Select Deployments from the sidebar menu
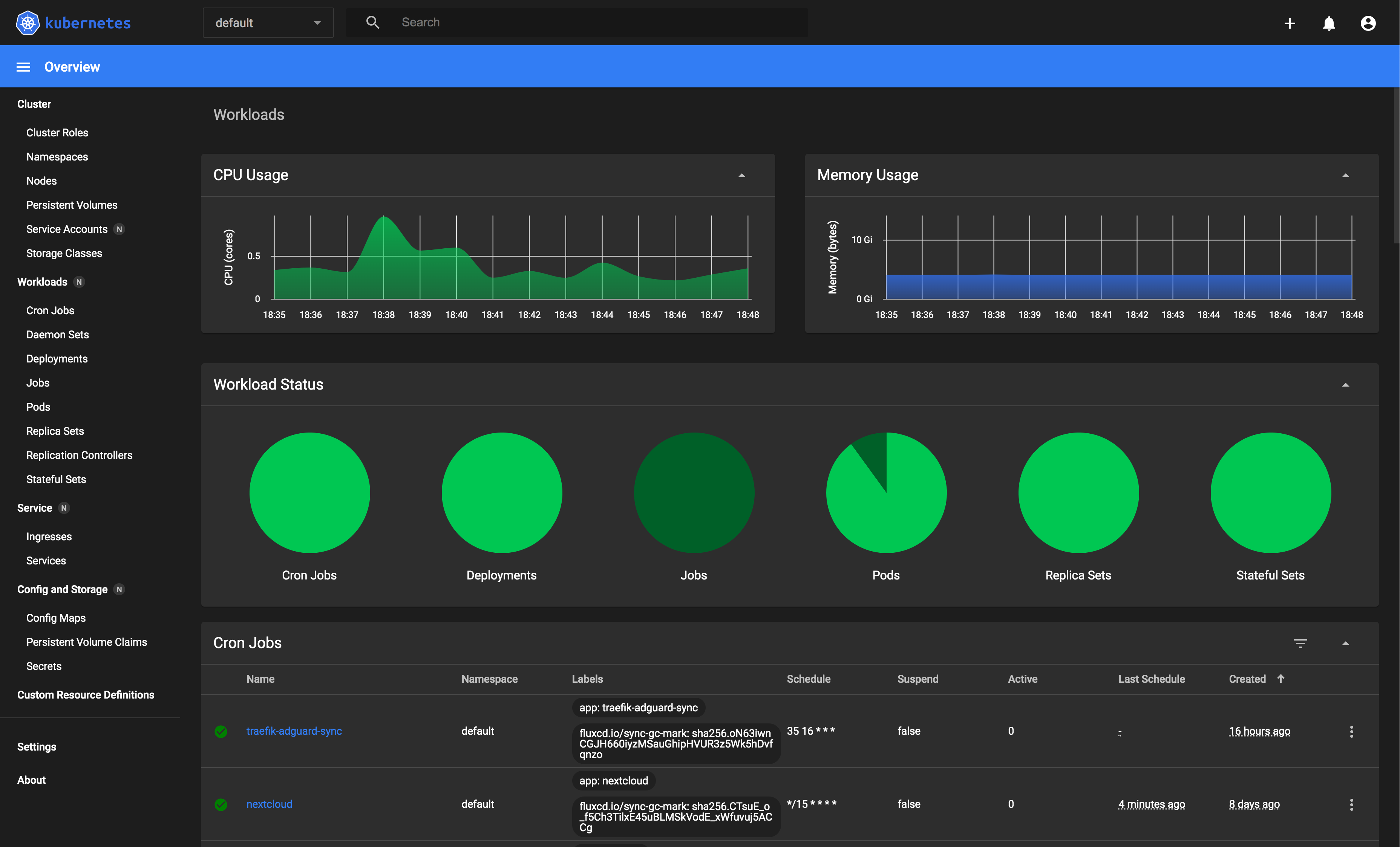 tap(57, 358)
